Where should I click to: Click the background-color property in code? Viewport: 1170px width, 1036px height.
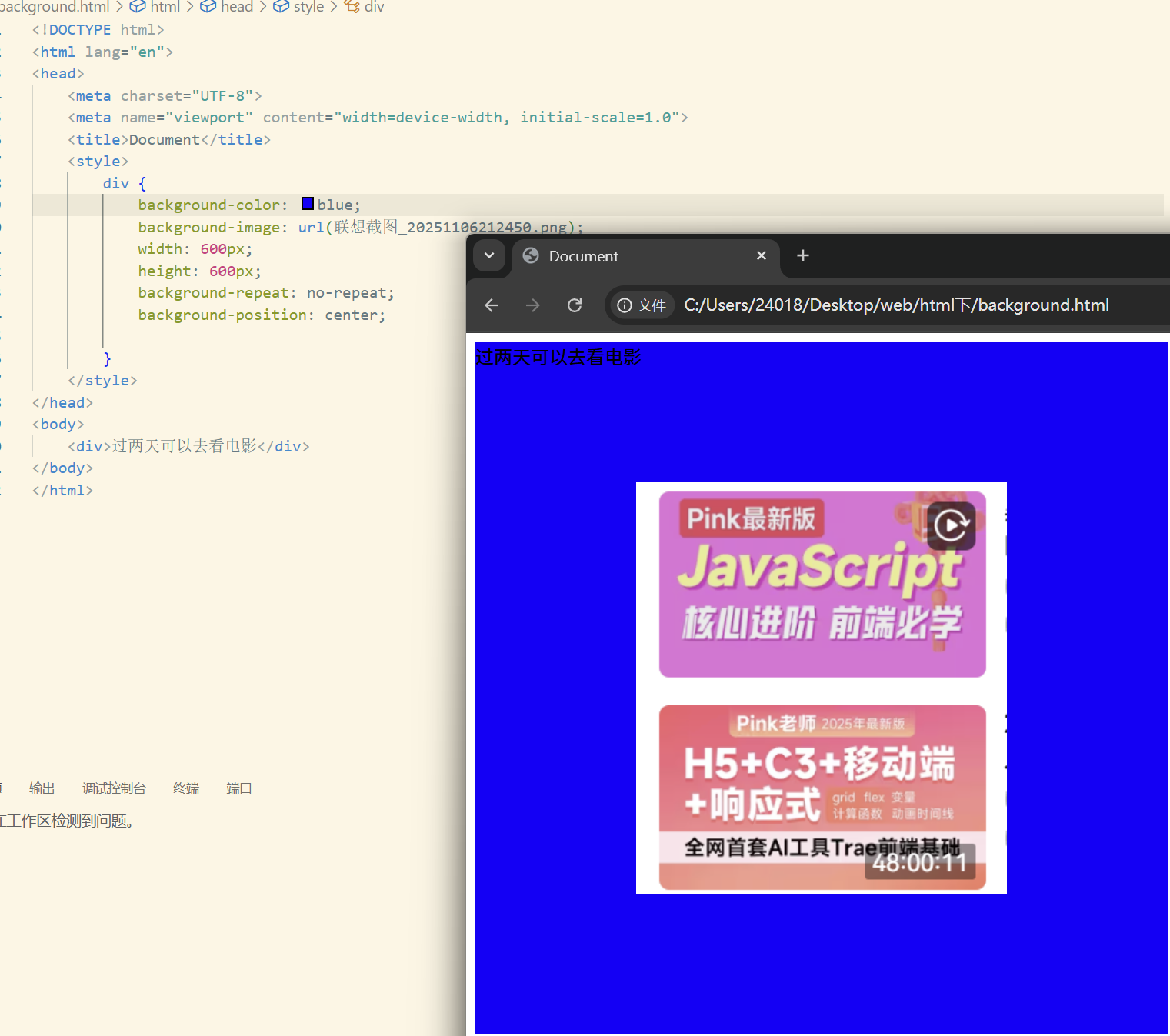209,205
